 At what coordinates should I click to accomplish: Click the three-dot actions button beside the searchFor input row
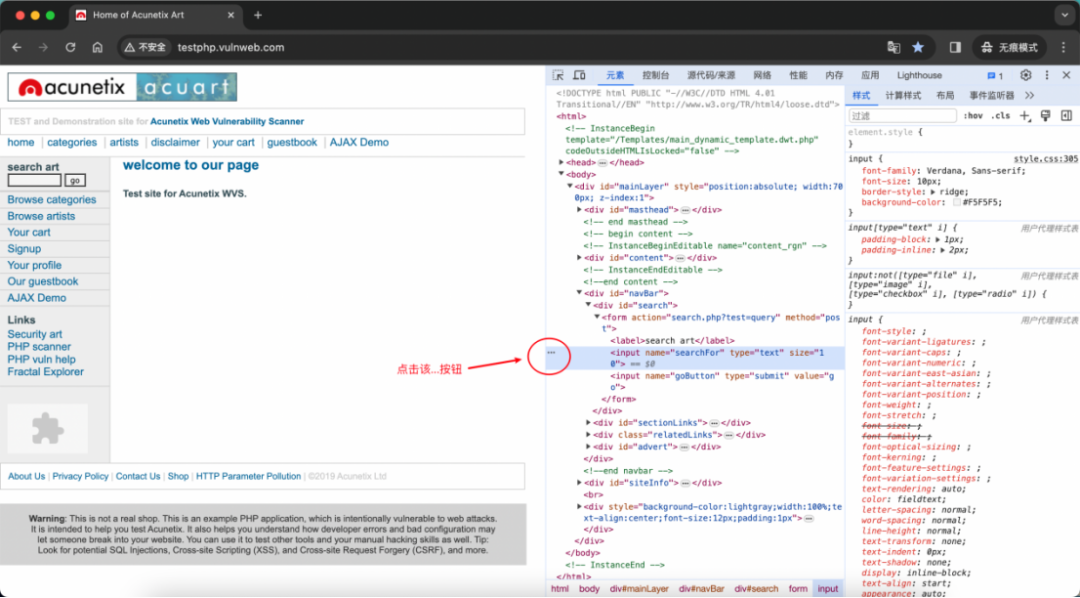pos(551,353)
